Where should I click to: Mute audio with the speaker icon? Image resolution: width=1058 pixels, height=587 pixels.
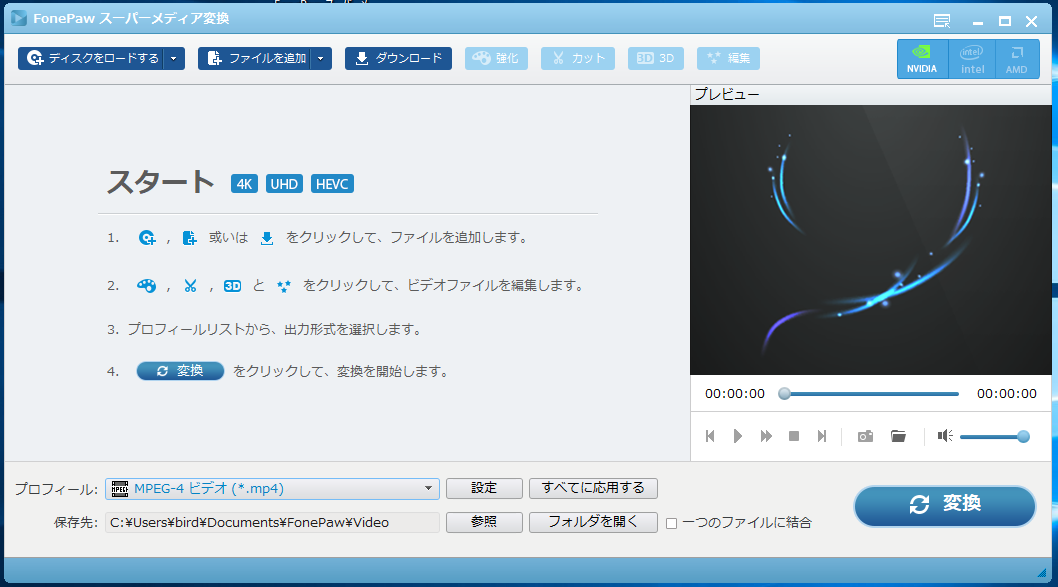(x=945, y=436)
